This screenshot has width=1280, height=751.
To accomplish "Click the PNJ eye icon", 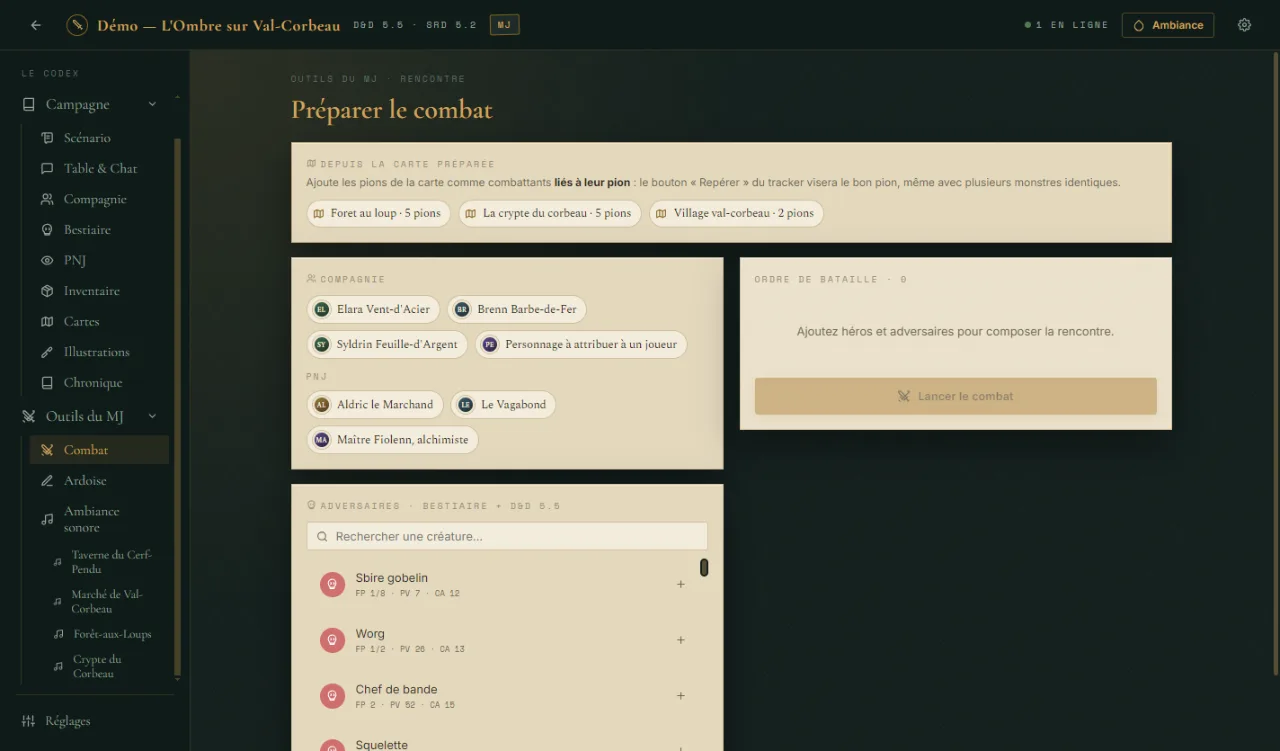I will 47,260.
